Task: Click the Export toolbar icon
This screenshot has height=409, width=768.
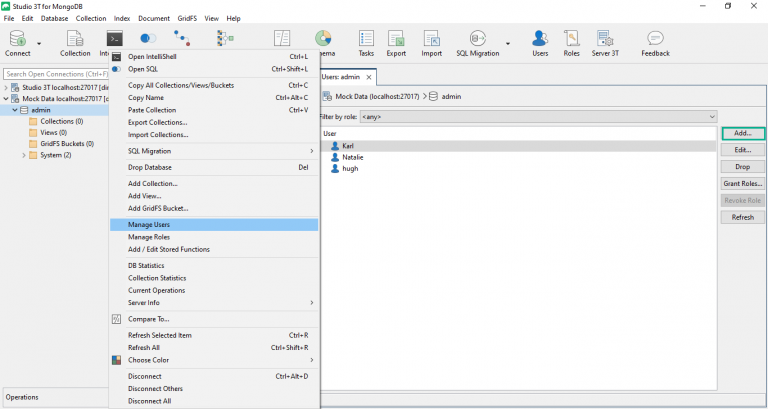Action: [397, 40]
